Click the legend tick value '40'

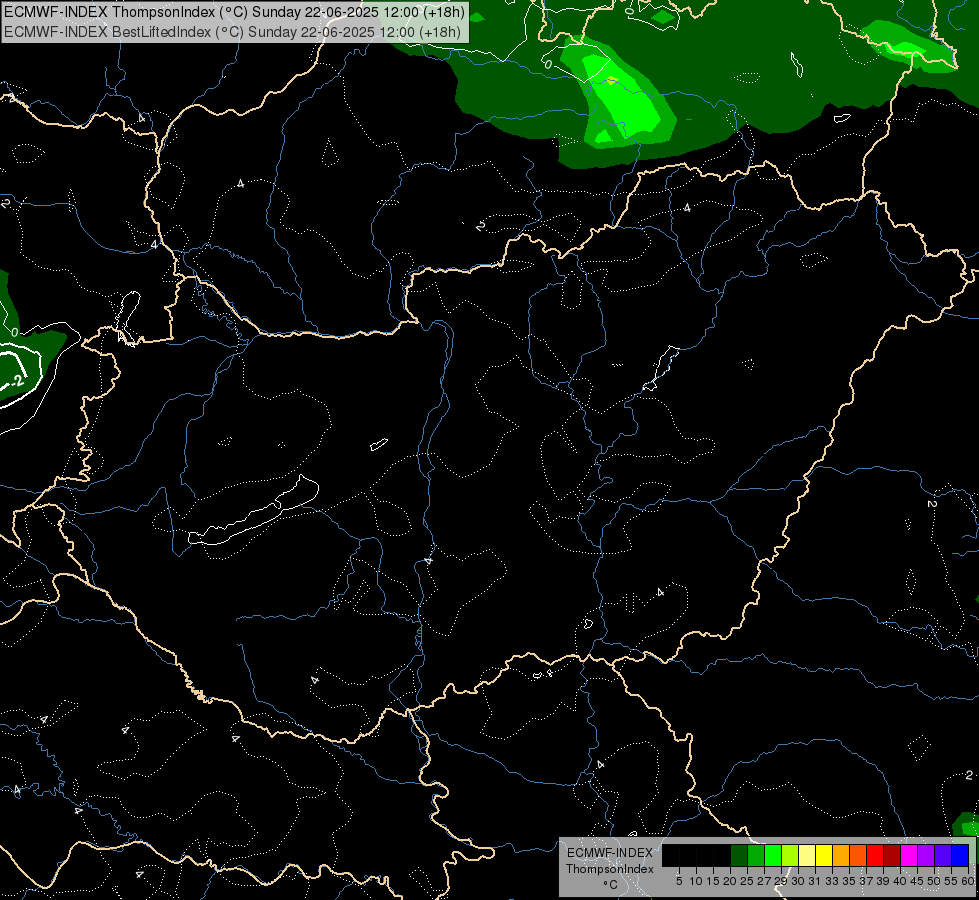[x=900, y=881]
